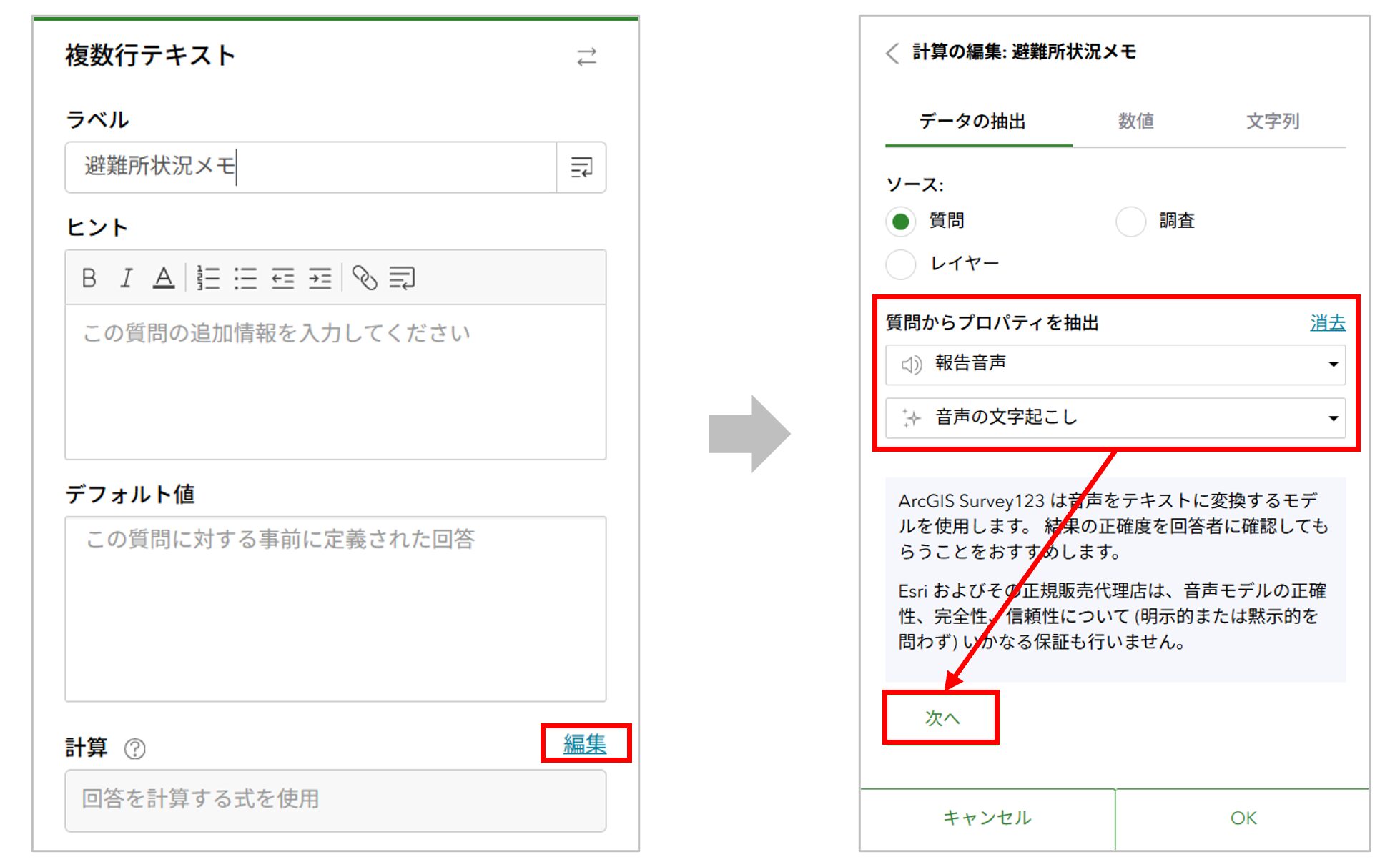Click the decrease indent icon
This screenshot has height=867, width=1400.
tap(283, 278)
